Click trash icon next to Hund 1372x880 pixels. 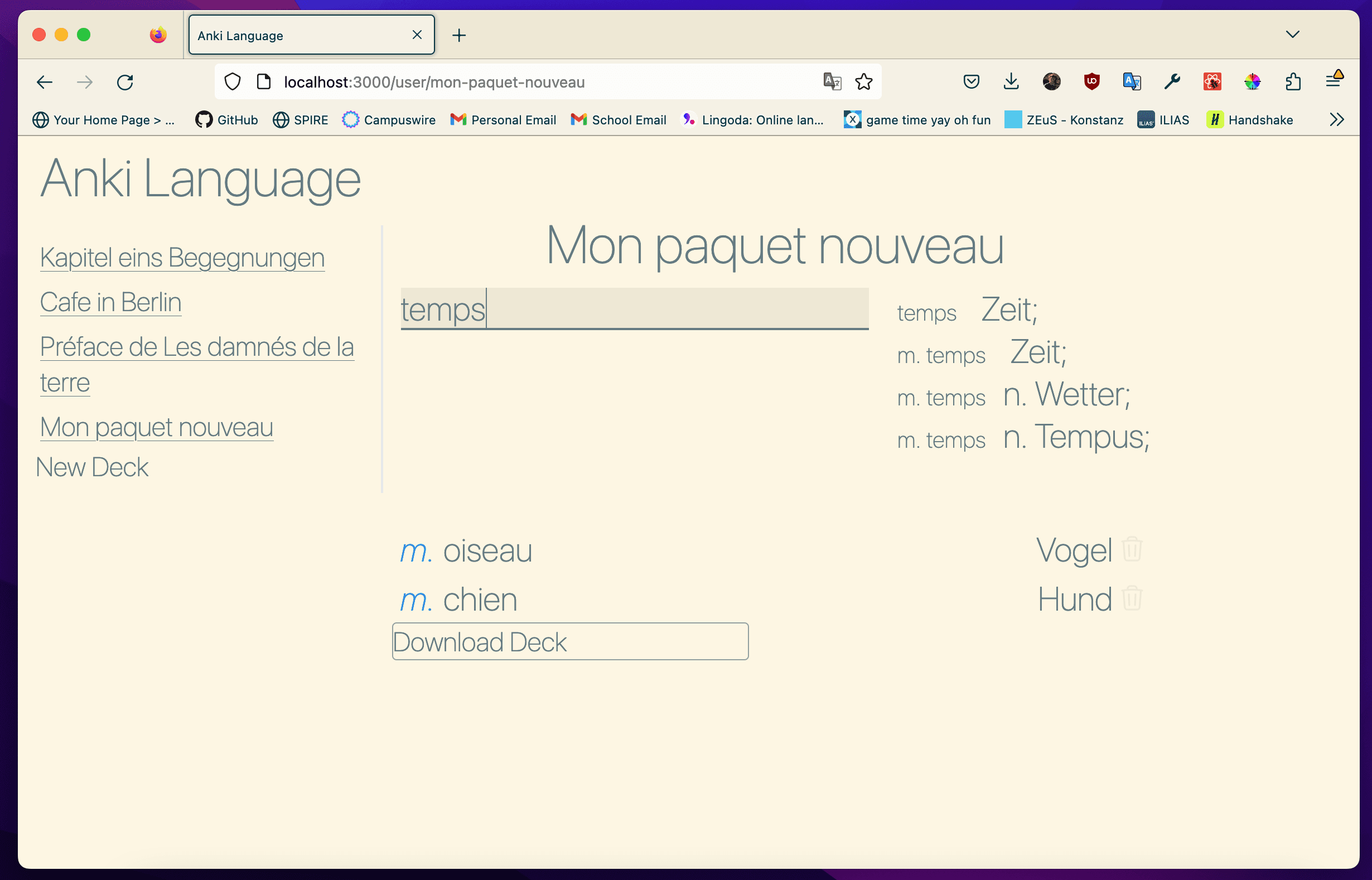coord(1132,598)
